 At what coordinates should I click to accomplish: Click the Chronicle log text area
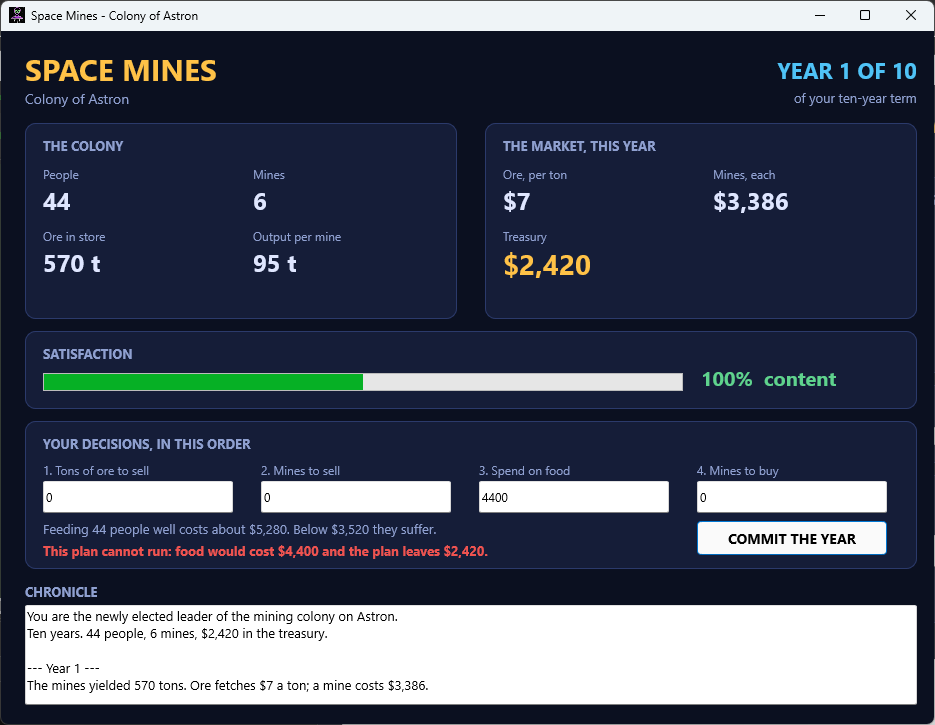470,655
